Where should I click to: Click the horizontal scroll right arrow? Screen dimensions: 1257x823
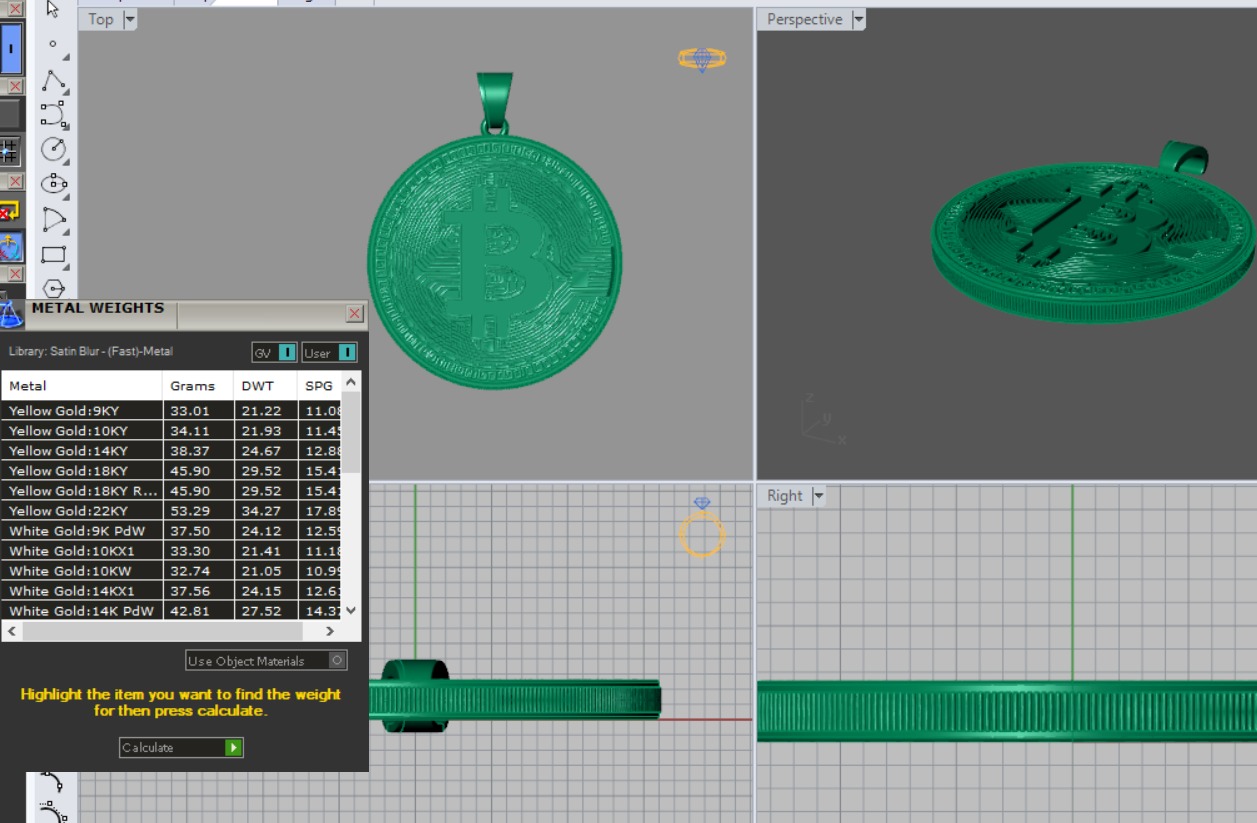(330, 631)
